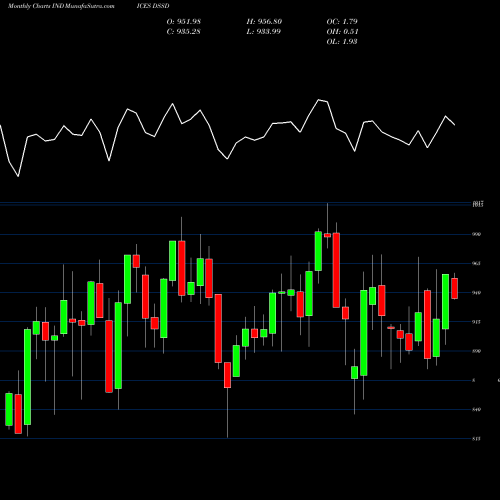This screenshot has width=500, height=500.
Task: Click the last red candle on the right
Action: [455, 288]
